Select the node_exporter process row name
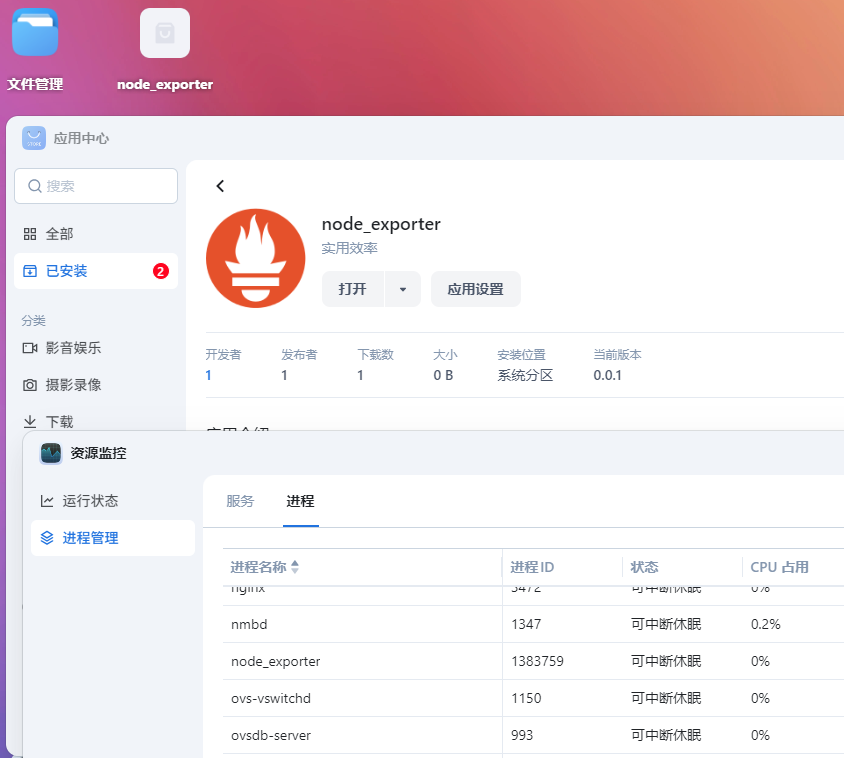 pos(276,662)
